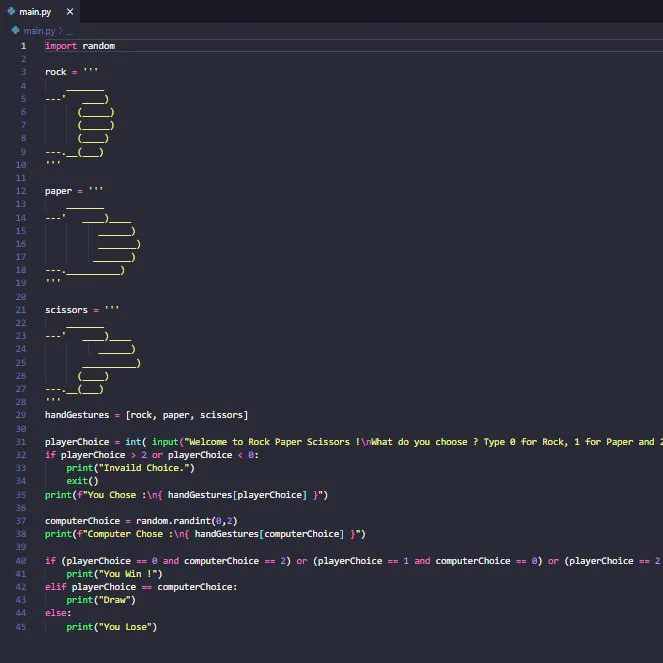Screen dimensions: 663x663
Task: Click the print("Invaild Choice.") statement
Action: 130,468
